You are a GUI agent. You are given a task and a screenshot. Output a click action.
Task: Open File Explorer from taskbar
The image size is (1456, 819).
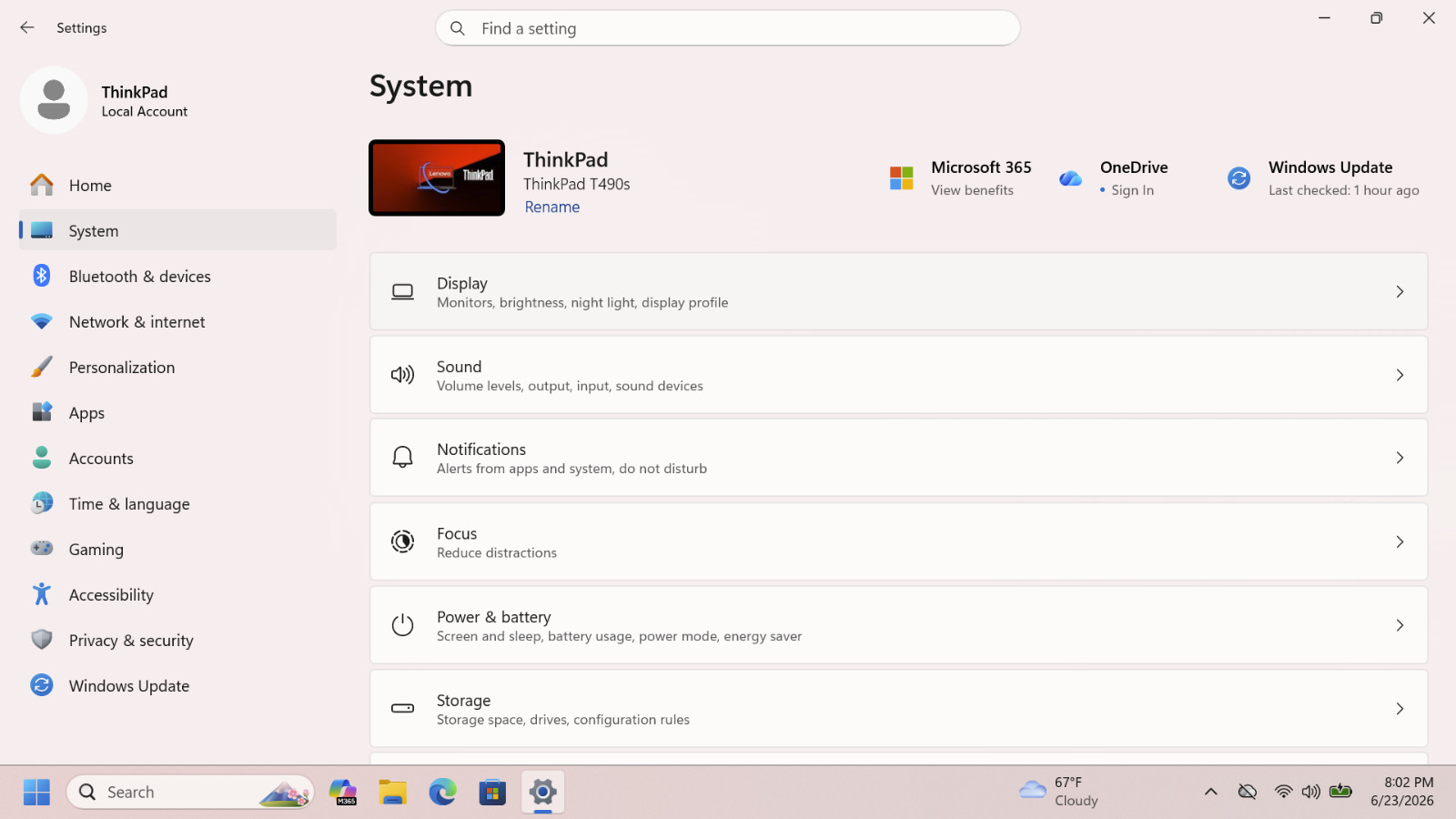click(392, 792)
